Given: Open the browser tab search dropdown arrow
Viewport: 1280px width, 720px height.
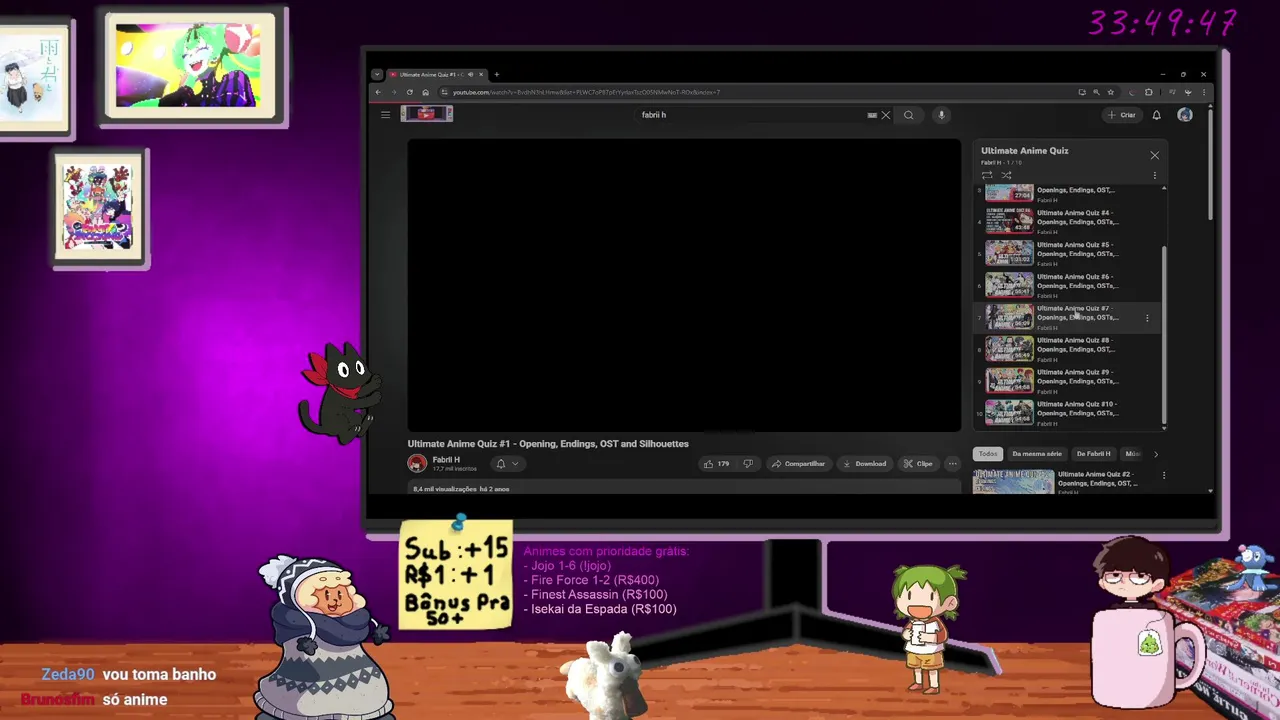Looking at the screenshot, I should [377, 74].
